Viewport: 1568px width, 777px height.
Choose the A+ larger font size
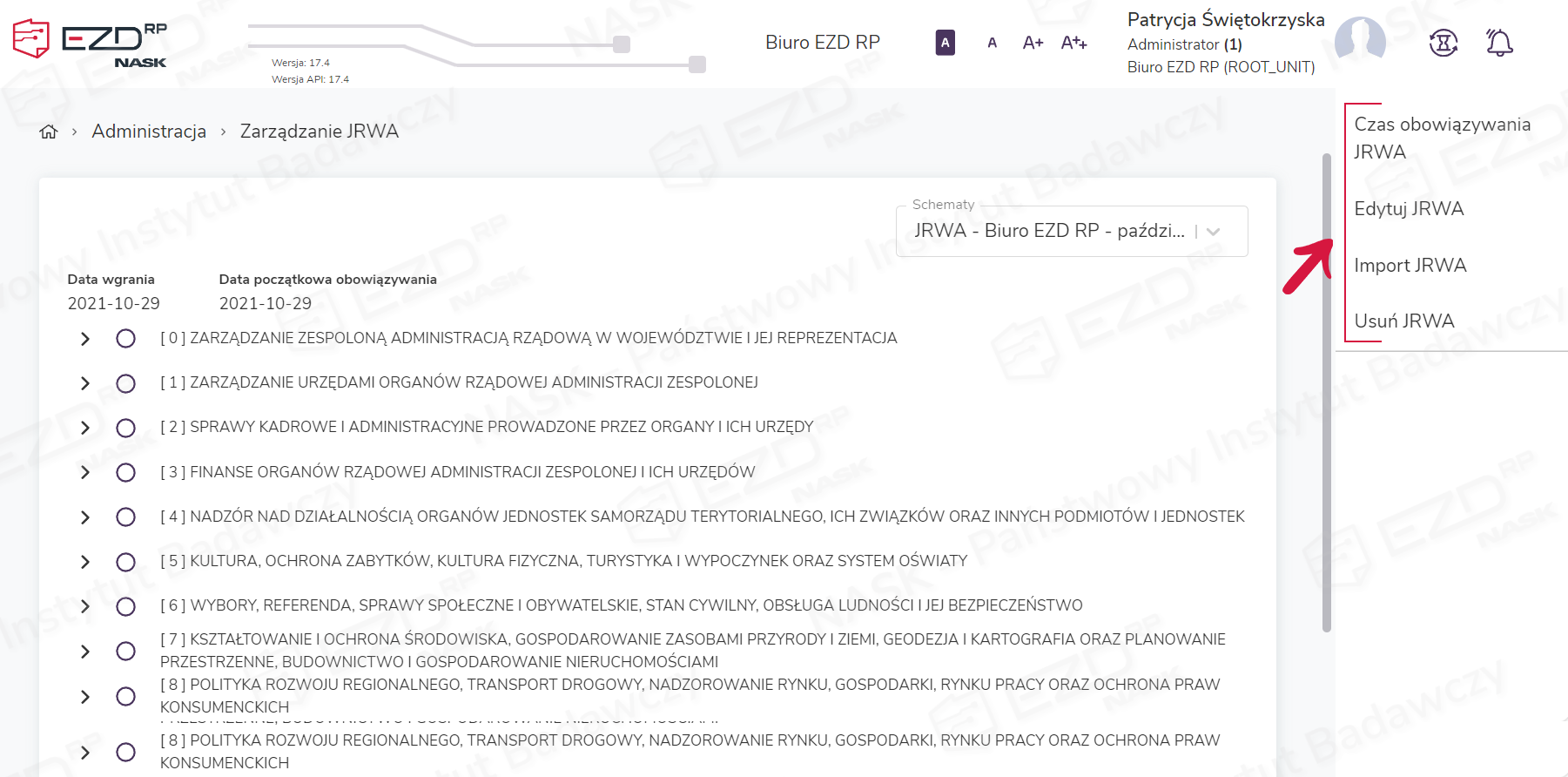point(1033,43)
